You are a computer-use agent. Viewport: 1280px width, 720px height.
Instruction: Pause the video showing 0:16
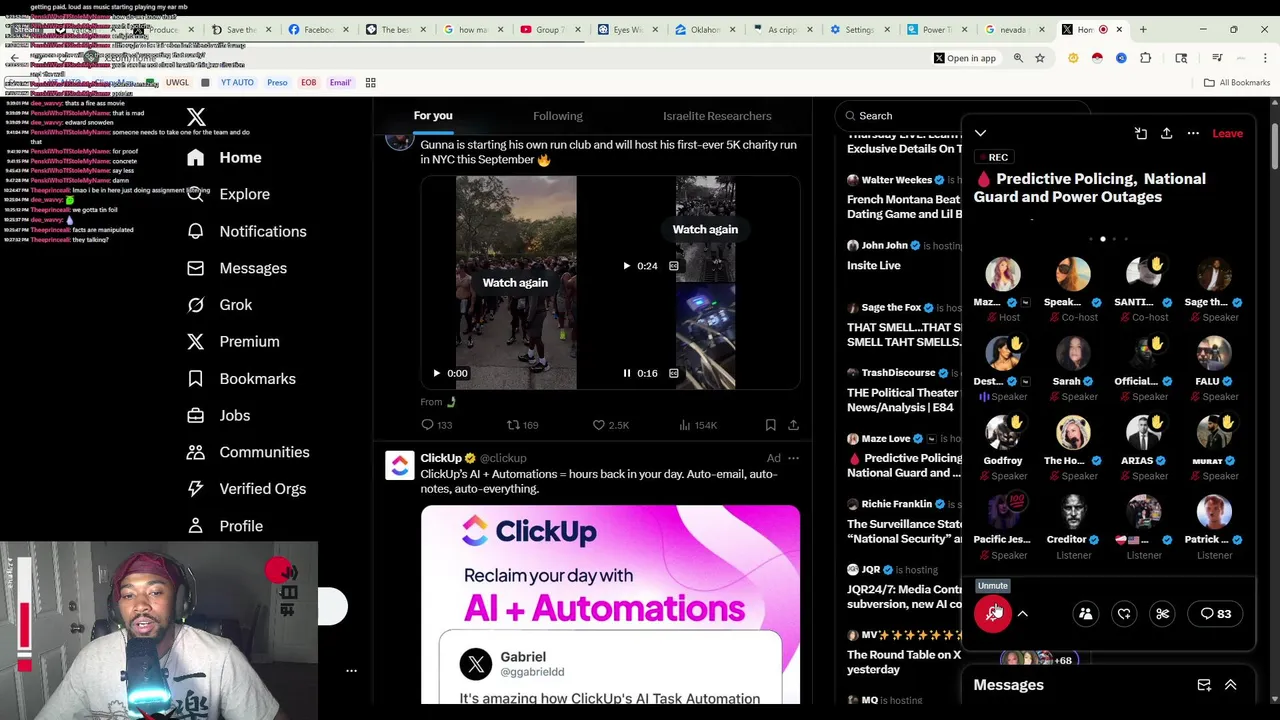627,373
